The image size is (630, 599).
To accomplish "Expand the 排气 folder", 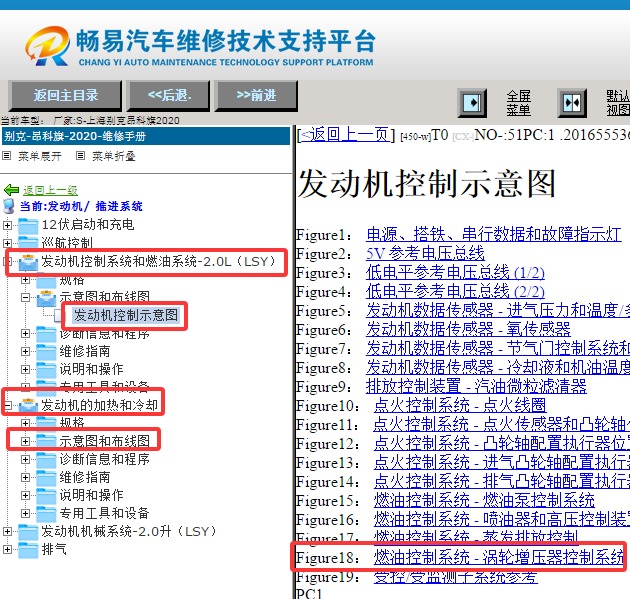I will click(x=7, y=549).
